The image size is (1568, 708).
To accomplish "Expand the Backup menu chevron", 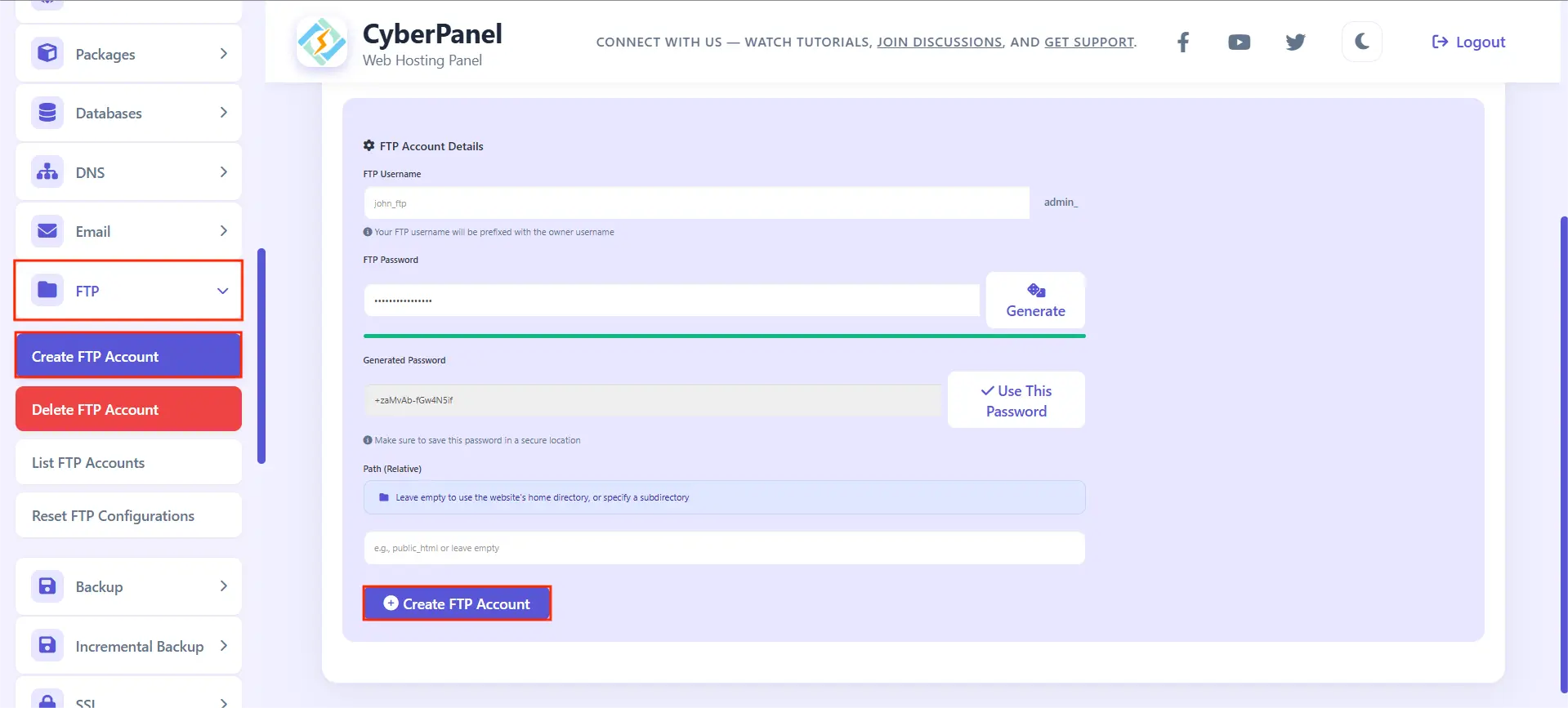I will tap(223, 586).
